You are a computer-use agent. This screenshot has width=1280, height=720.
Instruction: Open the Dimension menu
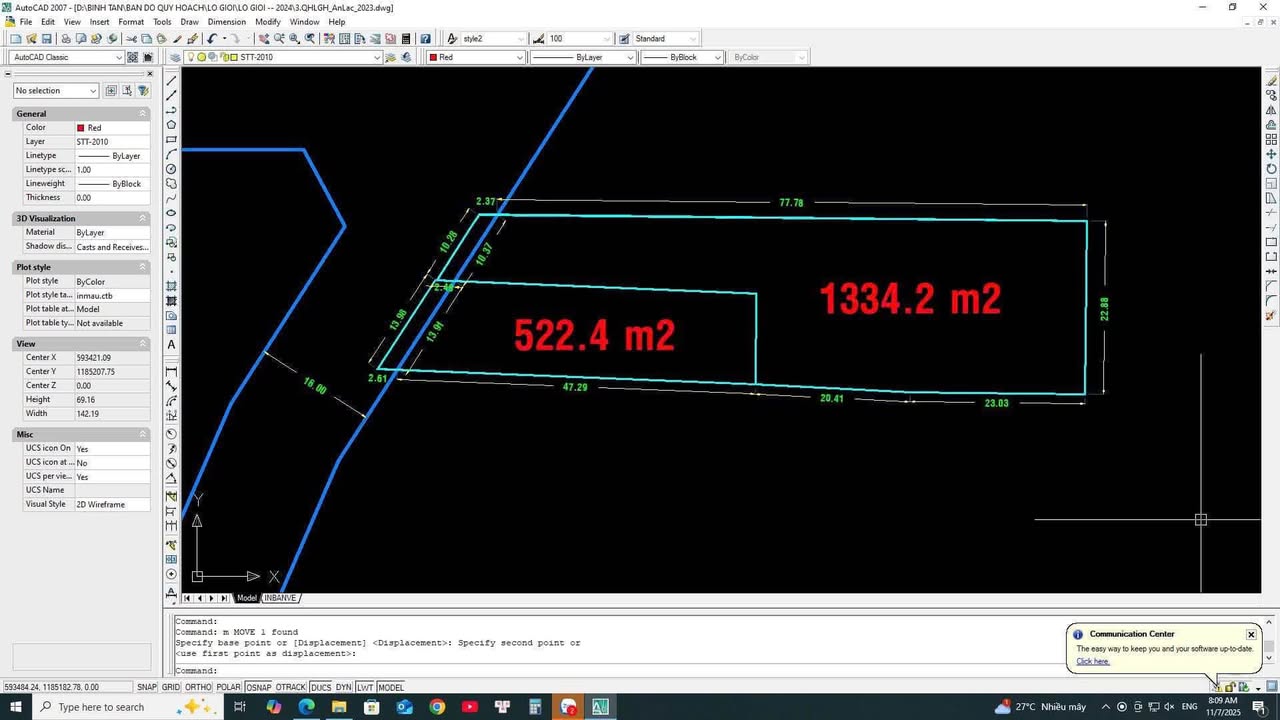tap(226, 21)
